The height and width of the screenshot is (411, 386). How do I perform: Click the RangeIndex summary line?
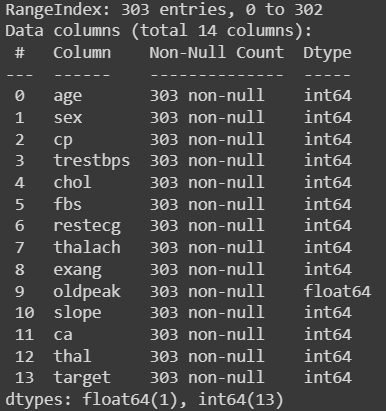tap(164, 10)
